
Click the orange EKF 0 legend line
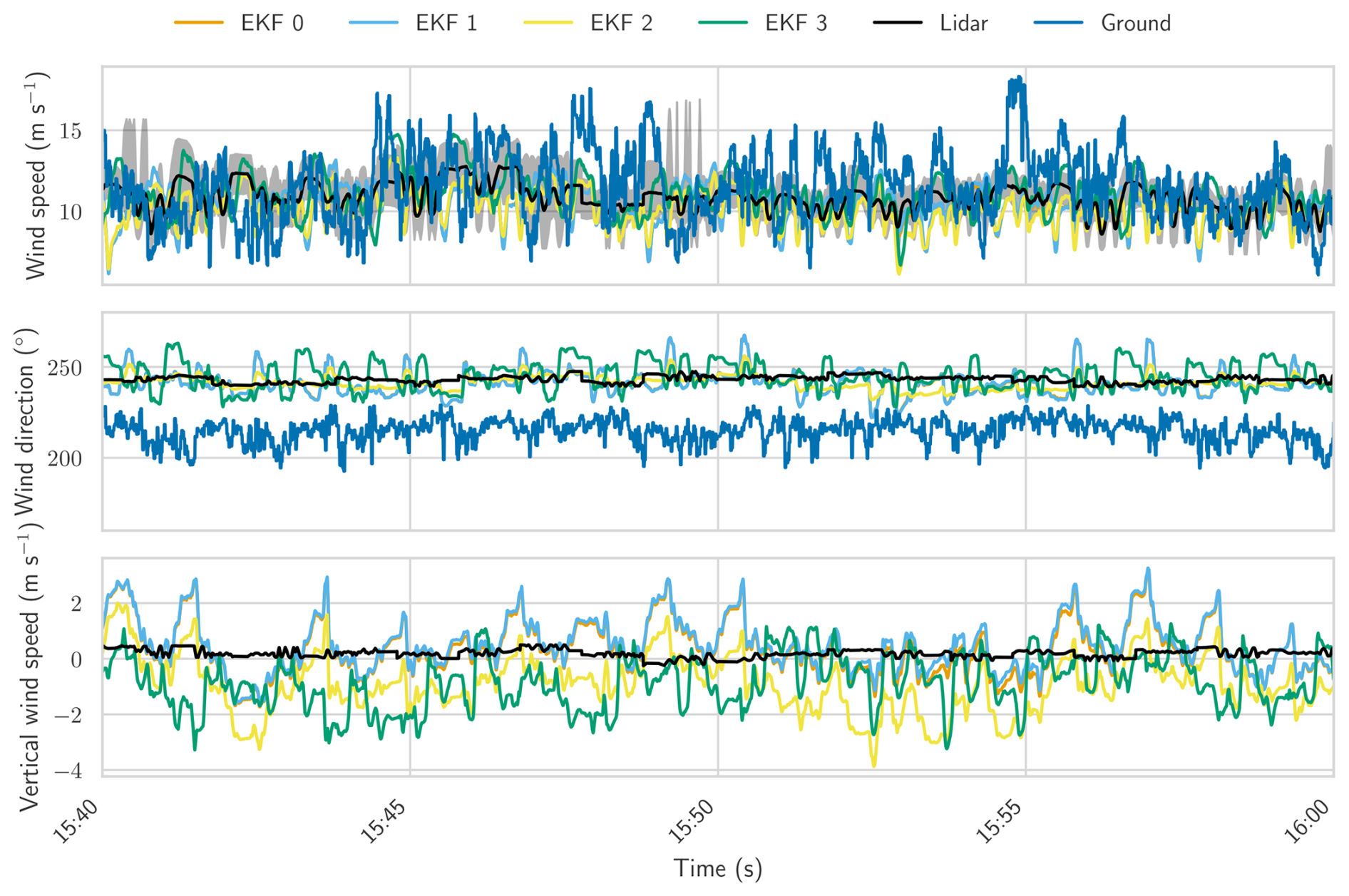tap(199, 24)
